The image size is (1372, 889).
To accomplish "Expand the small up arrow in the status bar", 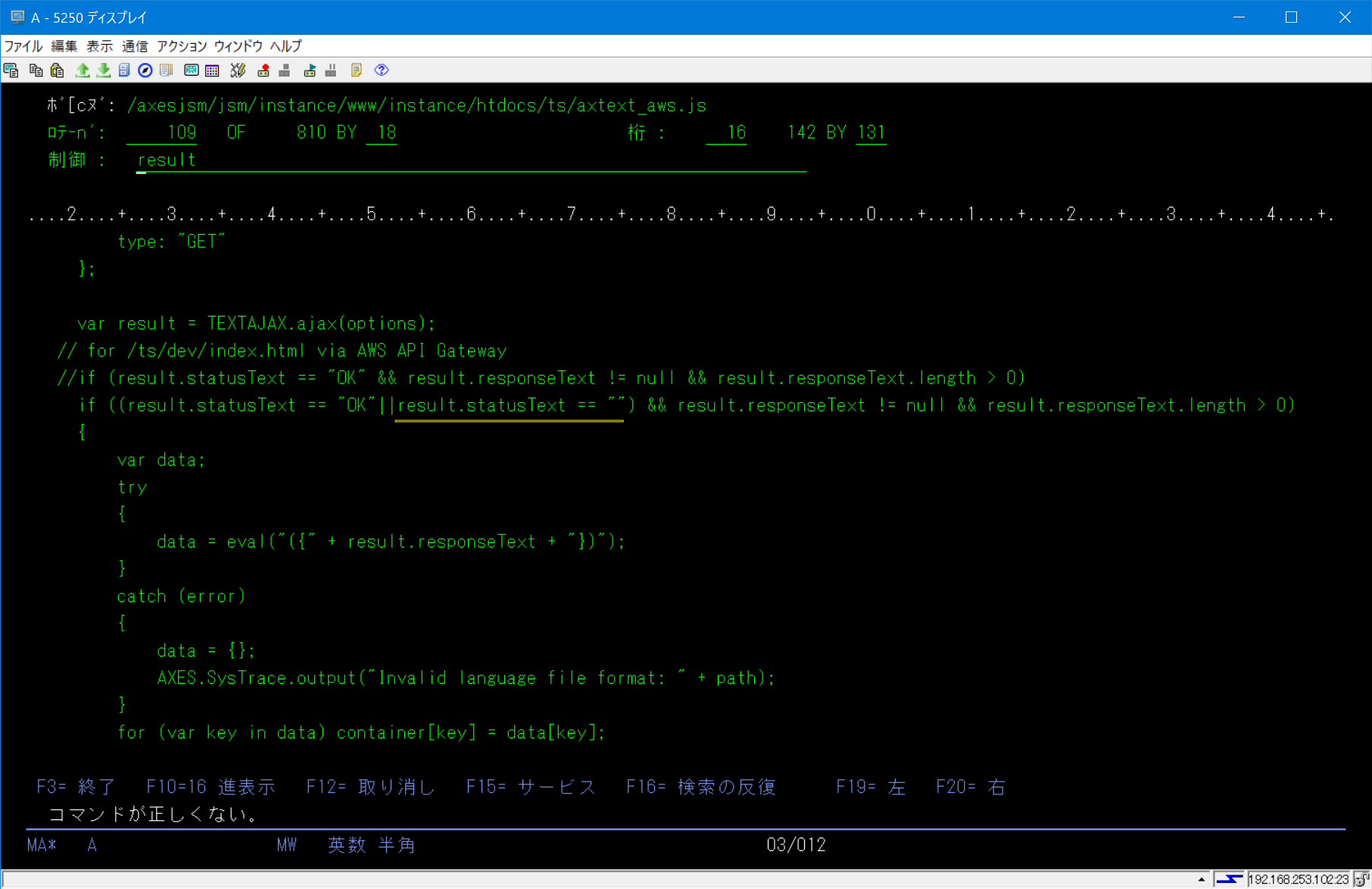I will point(1201,879).
